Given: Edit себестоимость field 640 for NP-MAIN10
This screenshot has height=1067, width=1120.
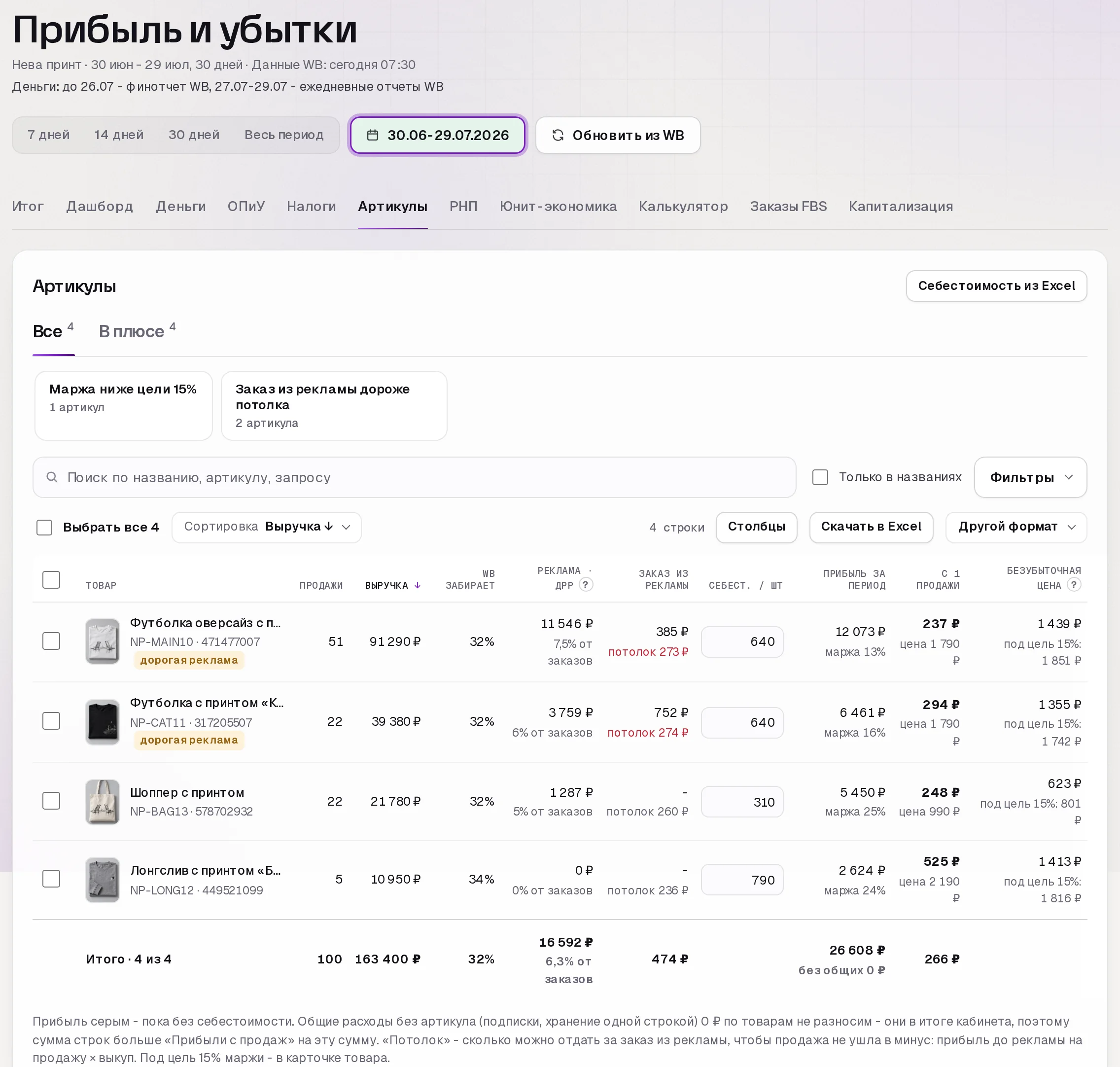Looking at the screenshot, I should pos(742,642).
